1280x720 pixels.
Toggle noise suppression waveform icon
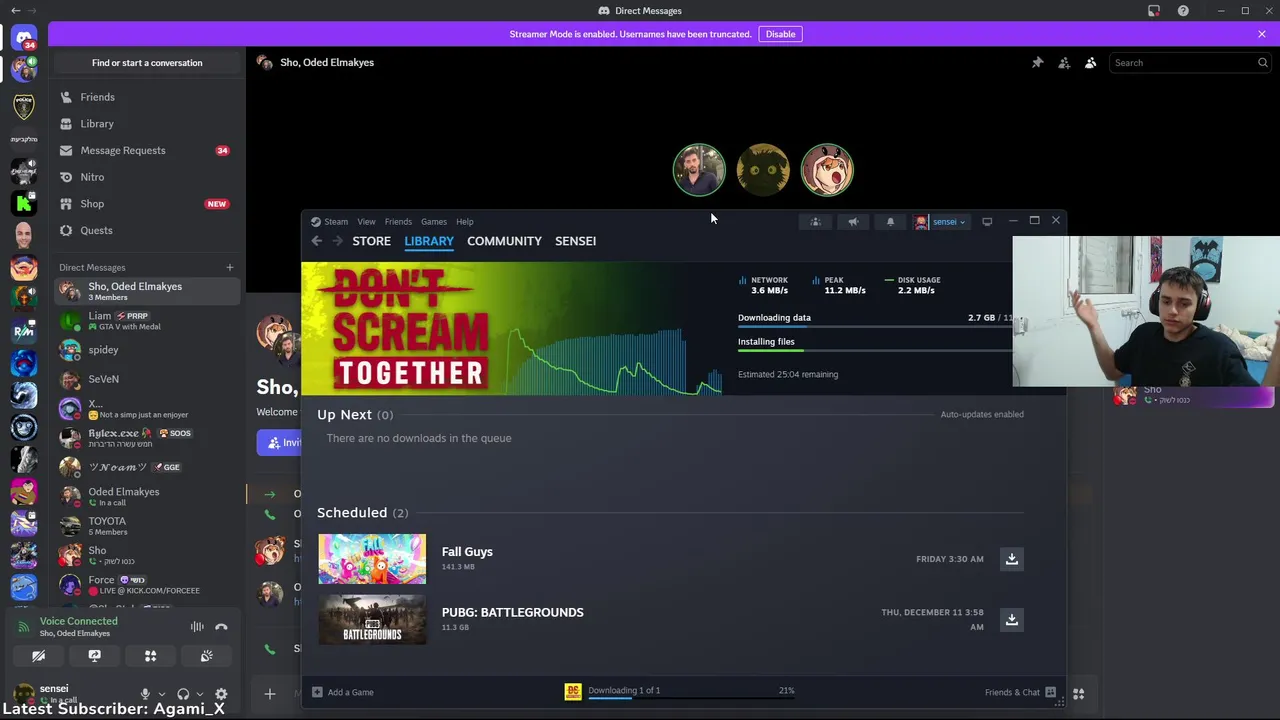(197, 627)
